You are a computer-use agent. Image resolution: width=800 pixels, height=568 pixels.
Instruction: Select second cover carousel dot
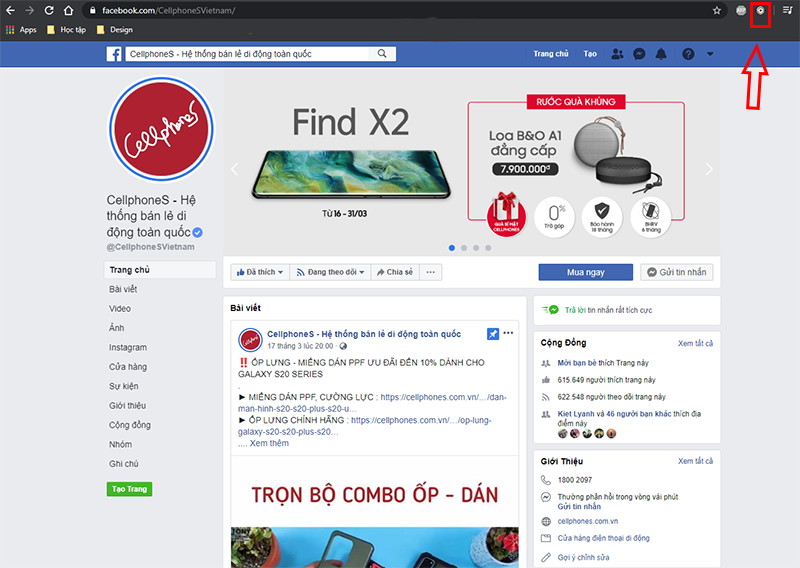click(x=464, y=248)
